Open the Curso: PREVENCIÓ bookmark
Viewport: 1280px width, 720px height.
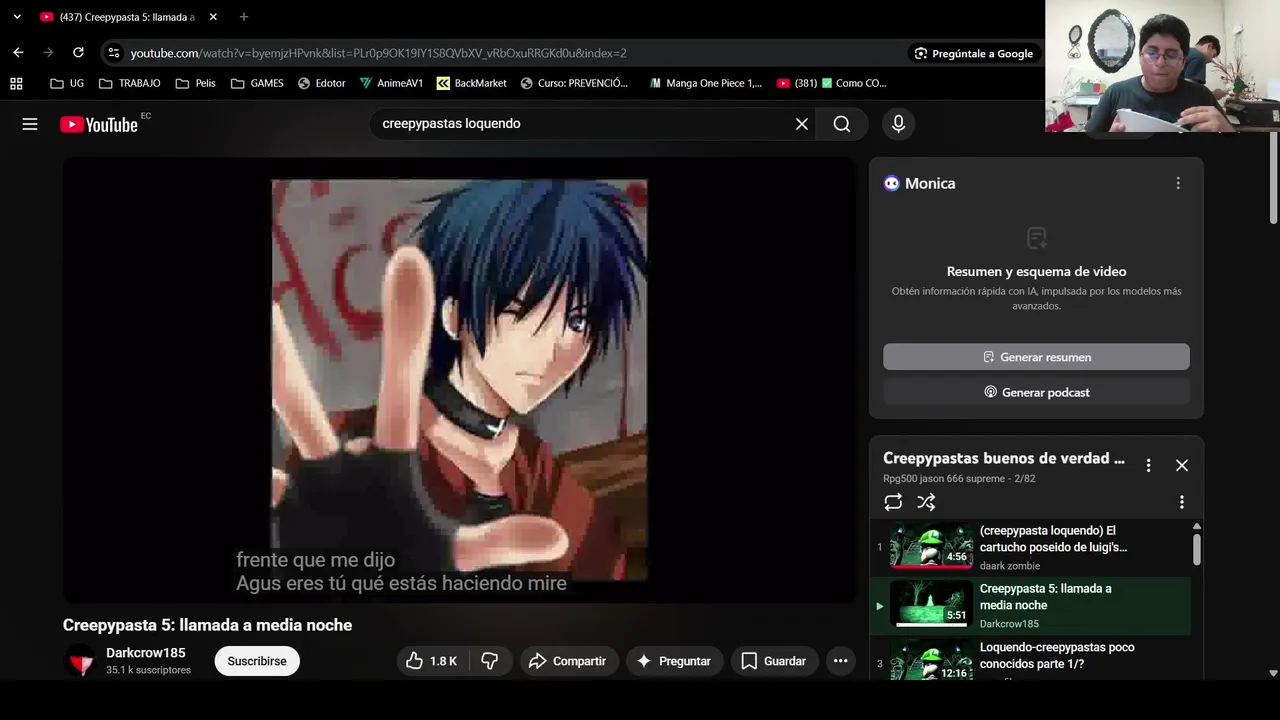pyautogui.click(x=575, y=83)
